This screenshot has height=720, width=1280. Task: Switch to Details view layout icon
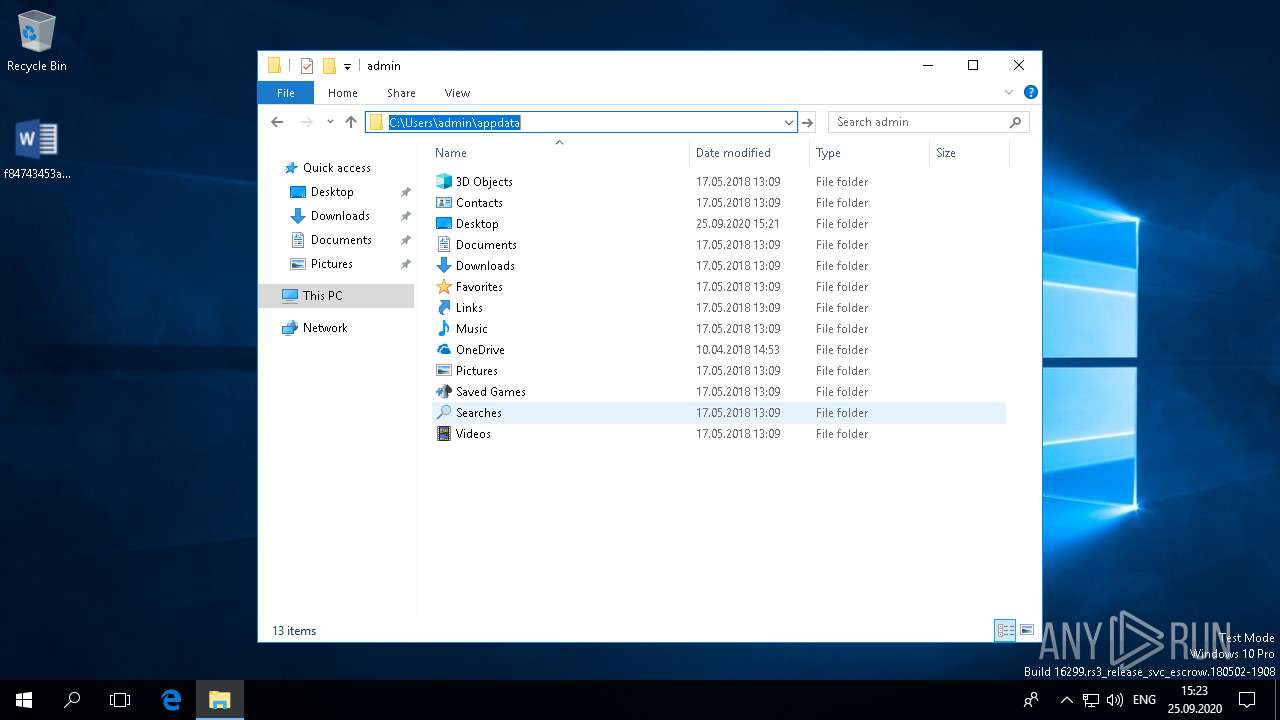[1005, 630]
